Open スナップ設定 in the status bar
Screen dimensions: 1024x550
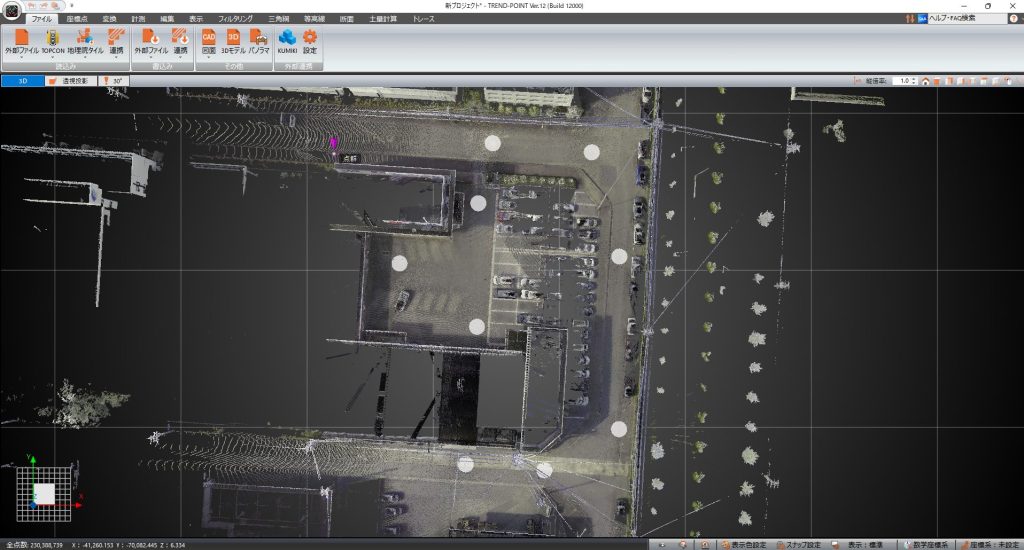802,544
